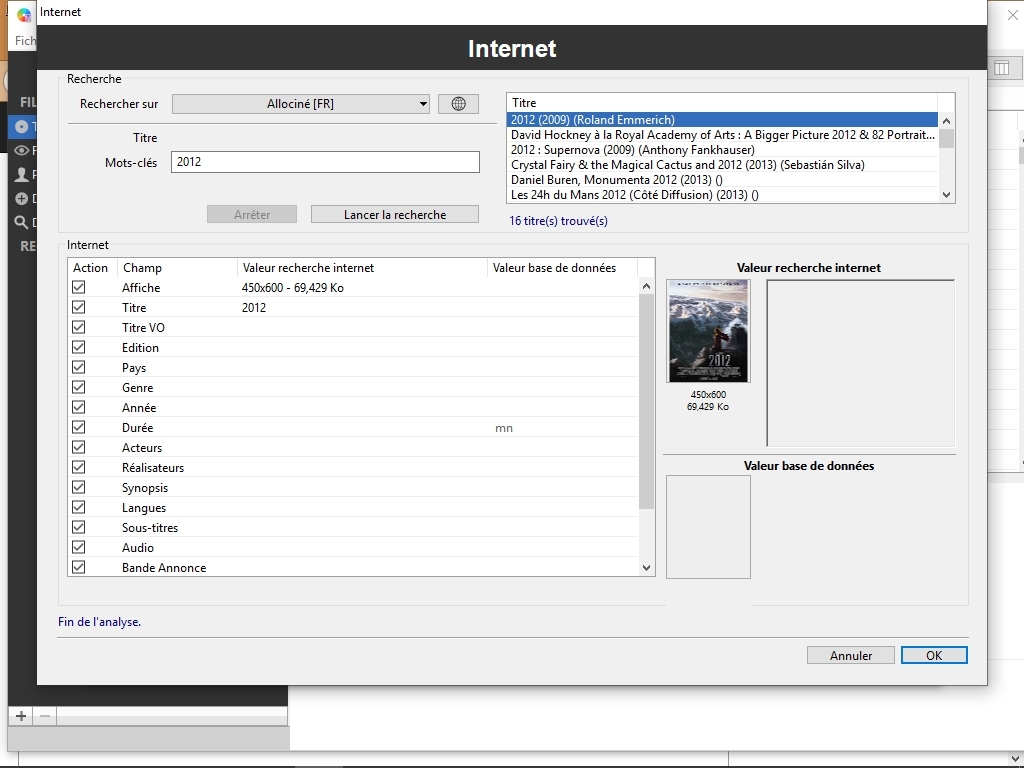Disable the Bande Annonce checkbox
Viewport: 1024px width, 768px height.
point(78,567)
